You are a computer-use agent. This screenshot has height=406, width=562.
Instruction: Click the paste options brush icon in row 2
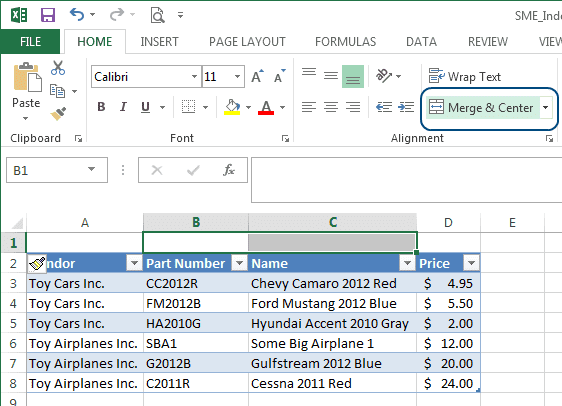pyautogui.click(x=37, y=264)
